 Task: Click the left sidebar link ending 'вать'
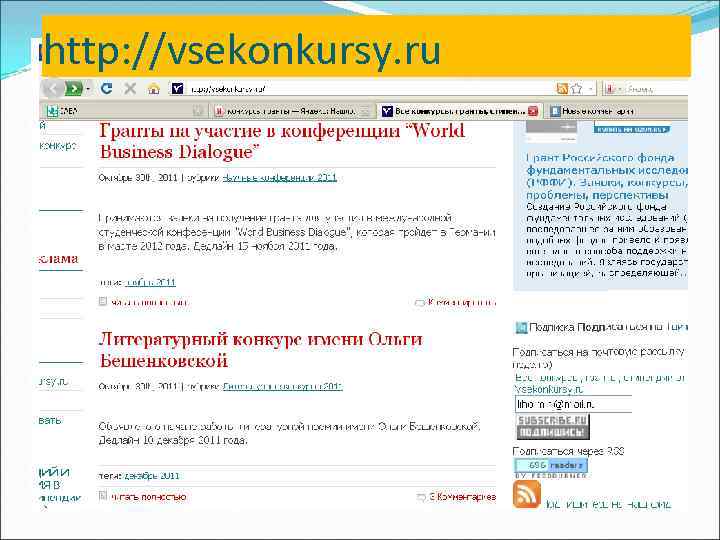(51, 420)
